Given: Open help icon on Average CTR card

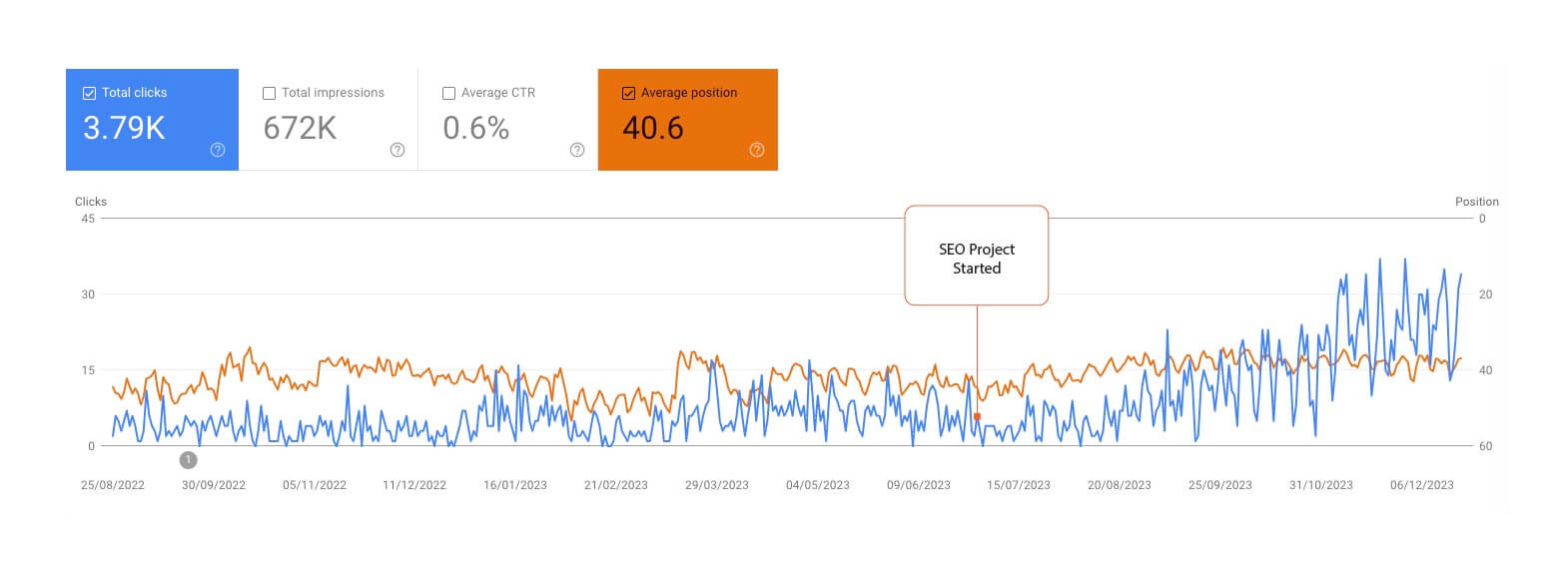Looking at the screenshot, I should point(577,150).
